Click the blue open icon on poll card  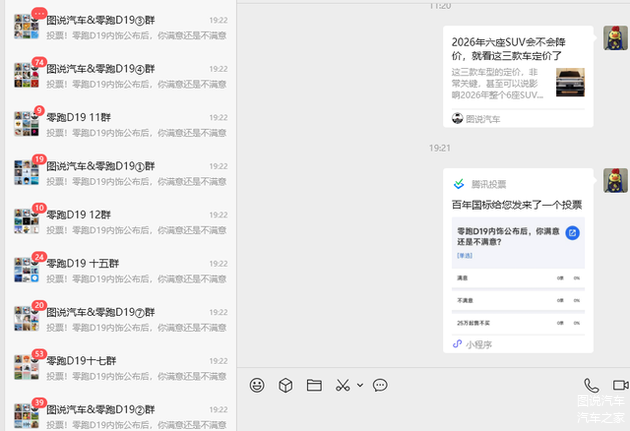573,232
